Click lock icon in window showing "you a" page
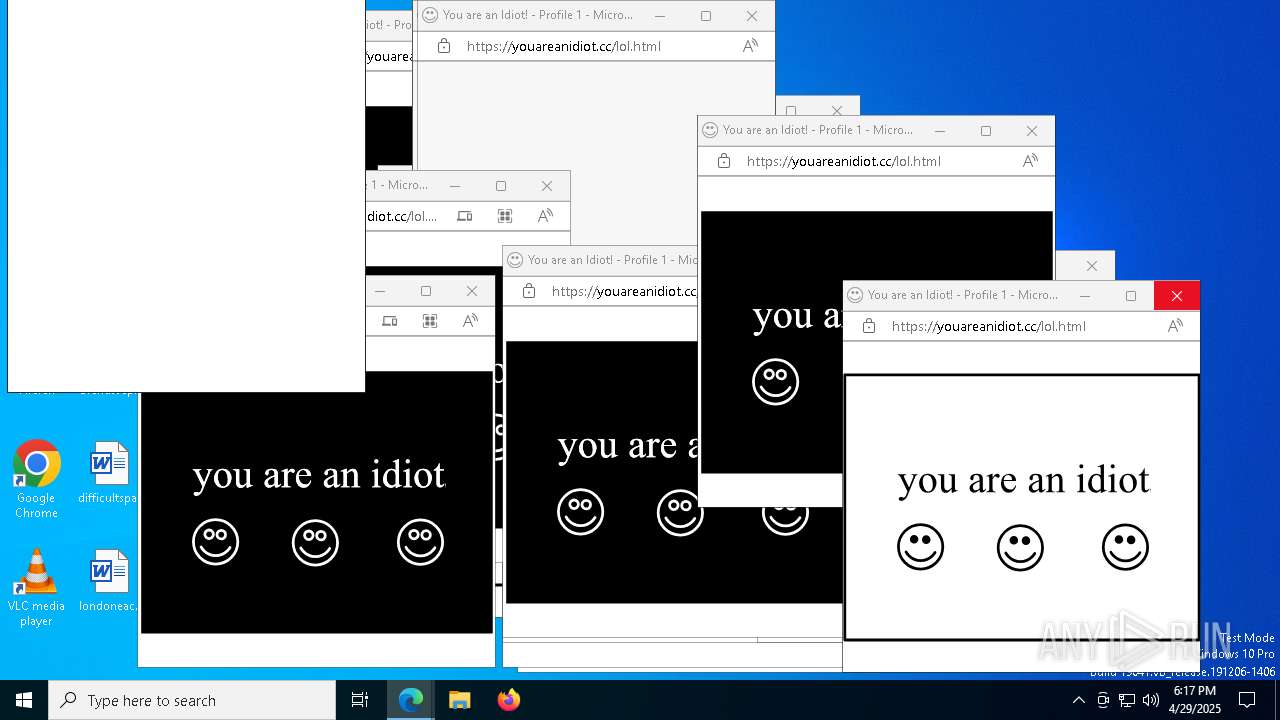 (724, 161)
